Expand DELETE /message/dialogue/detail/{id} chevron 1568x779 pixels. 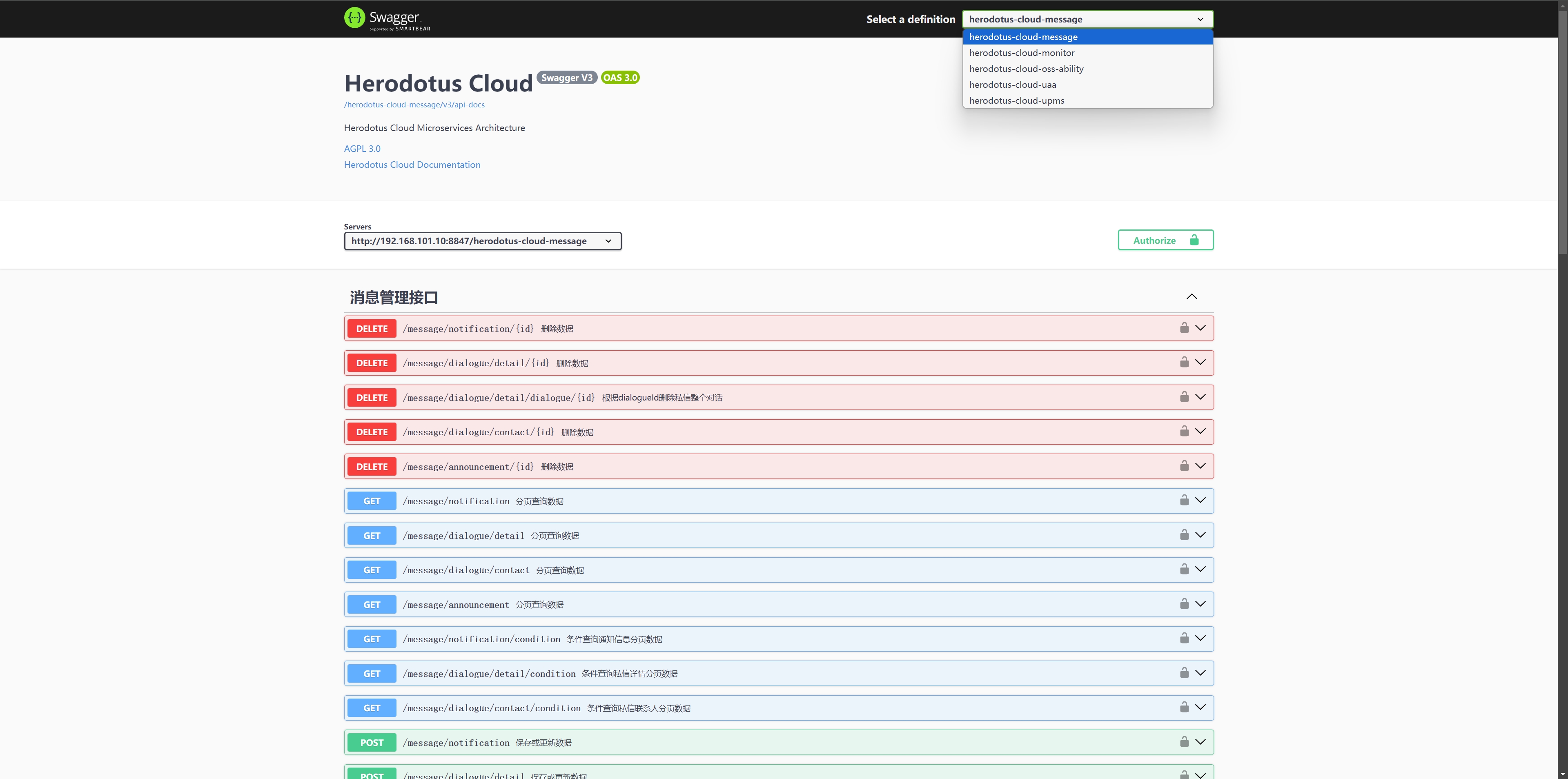(1200, 363)
